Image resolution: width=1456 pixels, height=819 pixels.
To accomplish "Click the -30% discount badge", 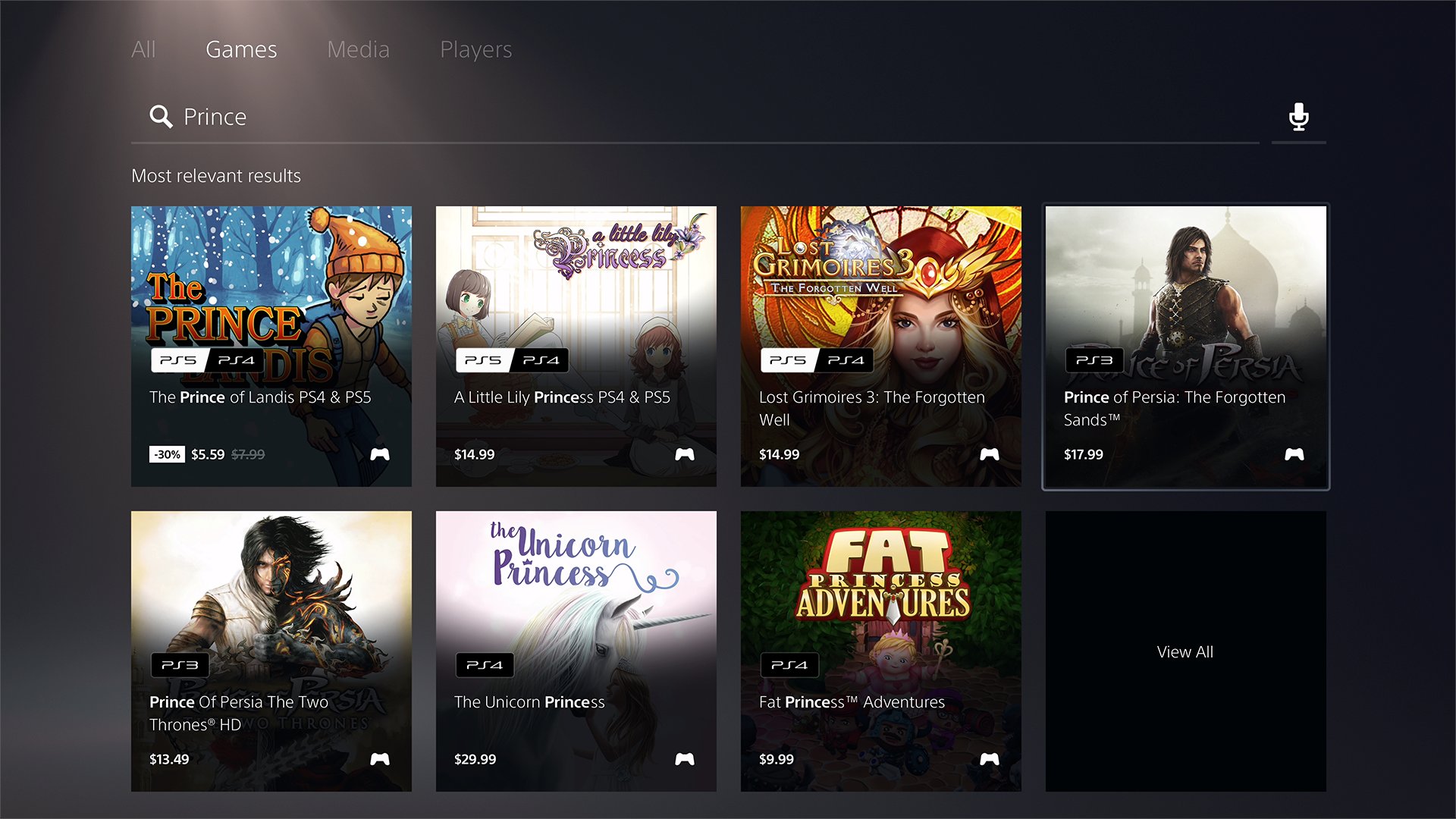I will pos(167,453).
